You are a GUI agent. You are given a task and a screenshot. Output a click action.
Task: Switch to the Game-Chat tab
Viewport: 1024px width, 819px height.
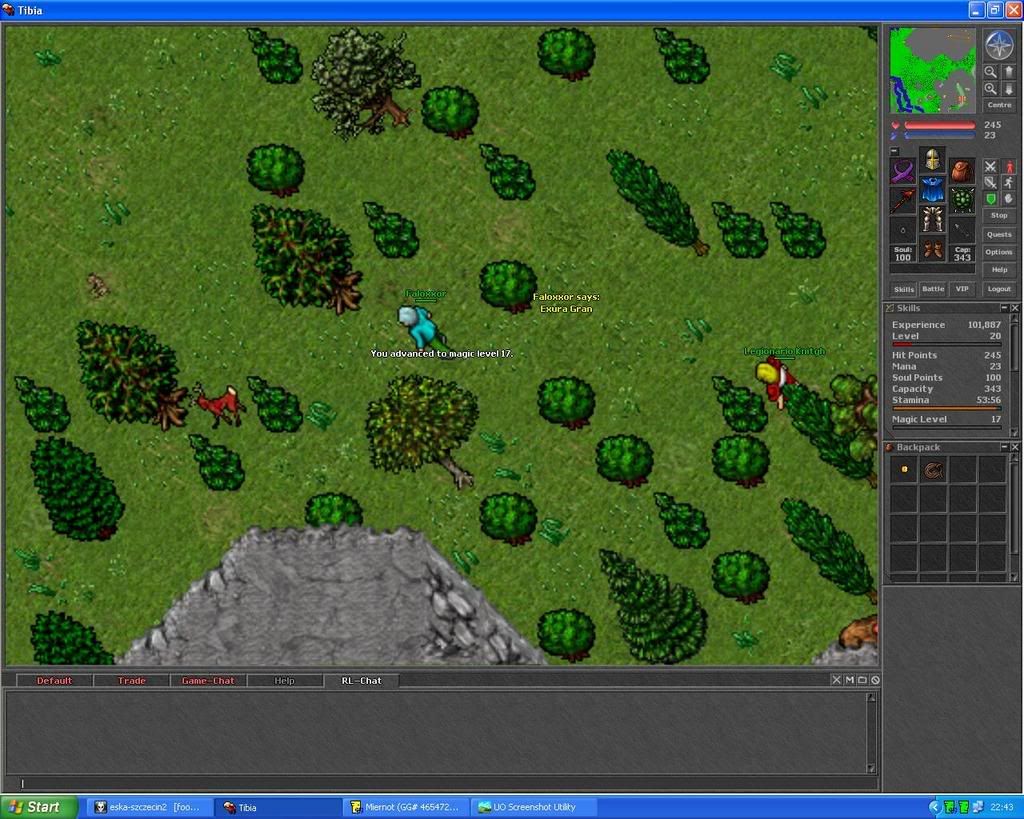tap(208, 681)
